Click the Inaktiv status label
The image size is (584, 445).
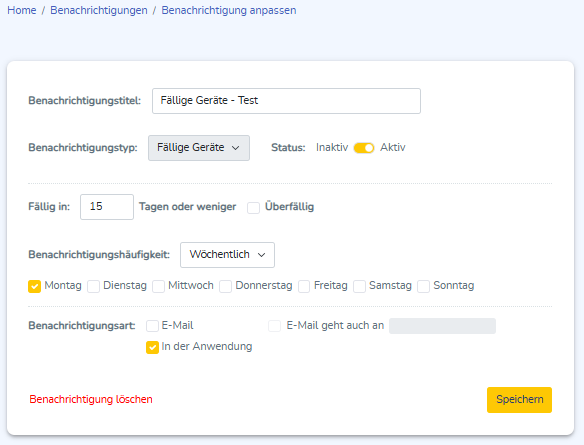point(332,147)
